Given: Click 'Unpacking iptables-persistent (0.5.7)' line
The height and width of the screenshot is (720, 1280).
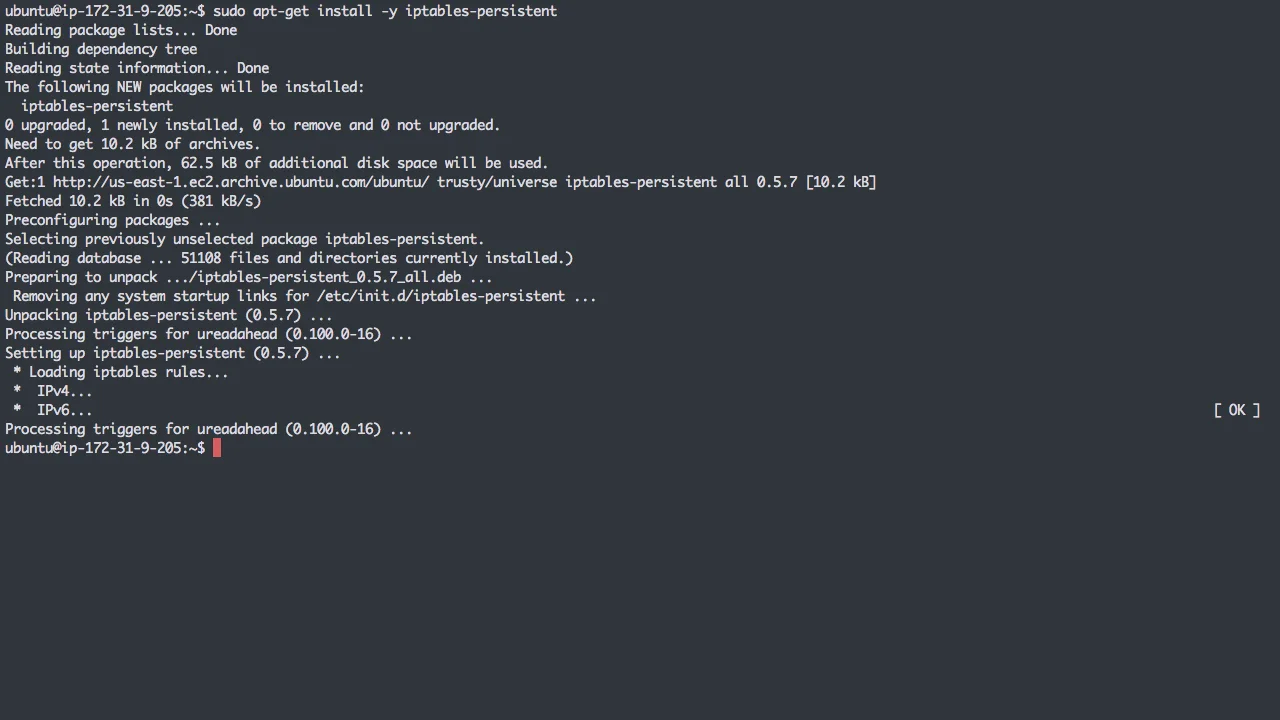Looking at the screenshot, I should (x=169, y=315).
